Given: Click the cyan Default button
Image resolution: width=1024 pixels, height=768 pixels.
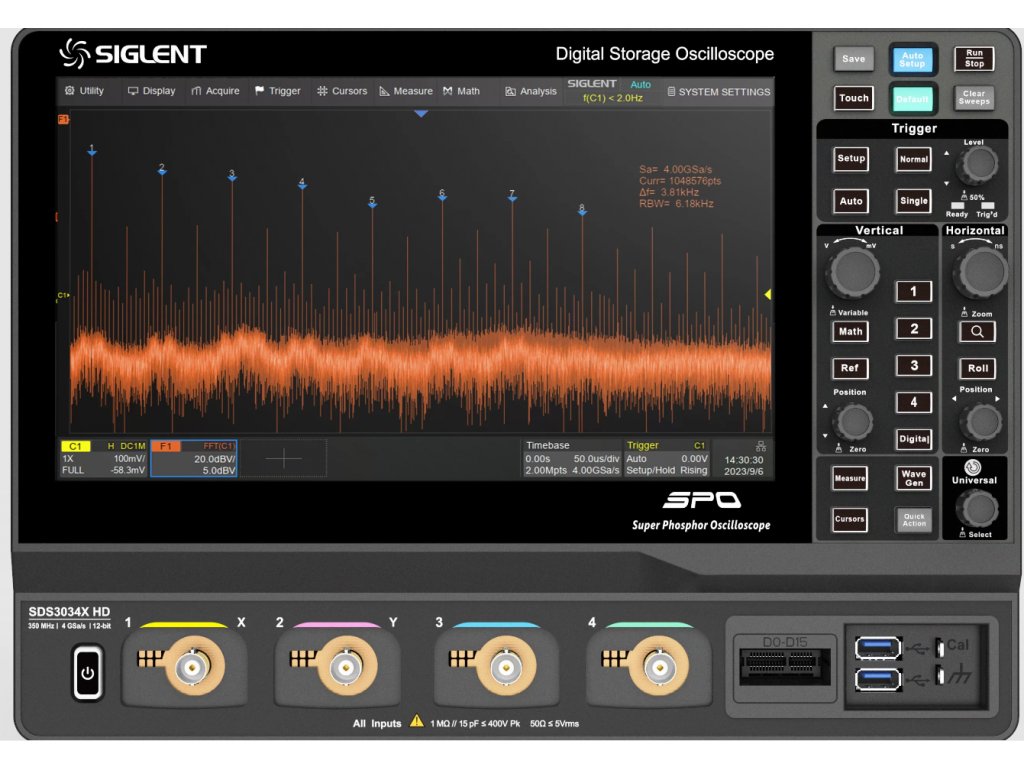Looking at the screenshot, I should [912, 99].
